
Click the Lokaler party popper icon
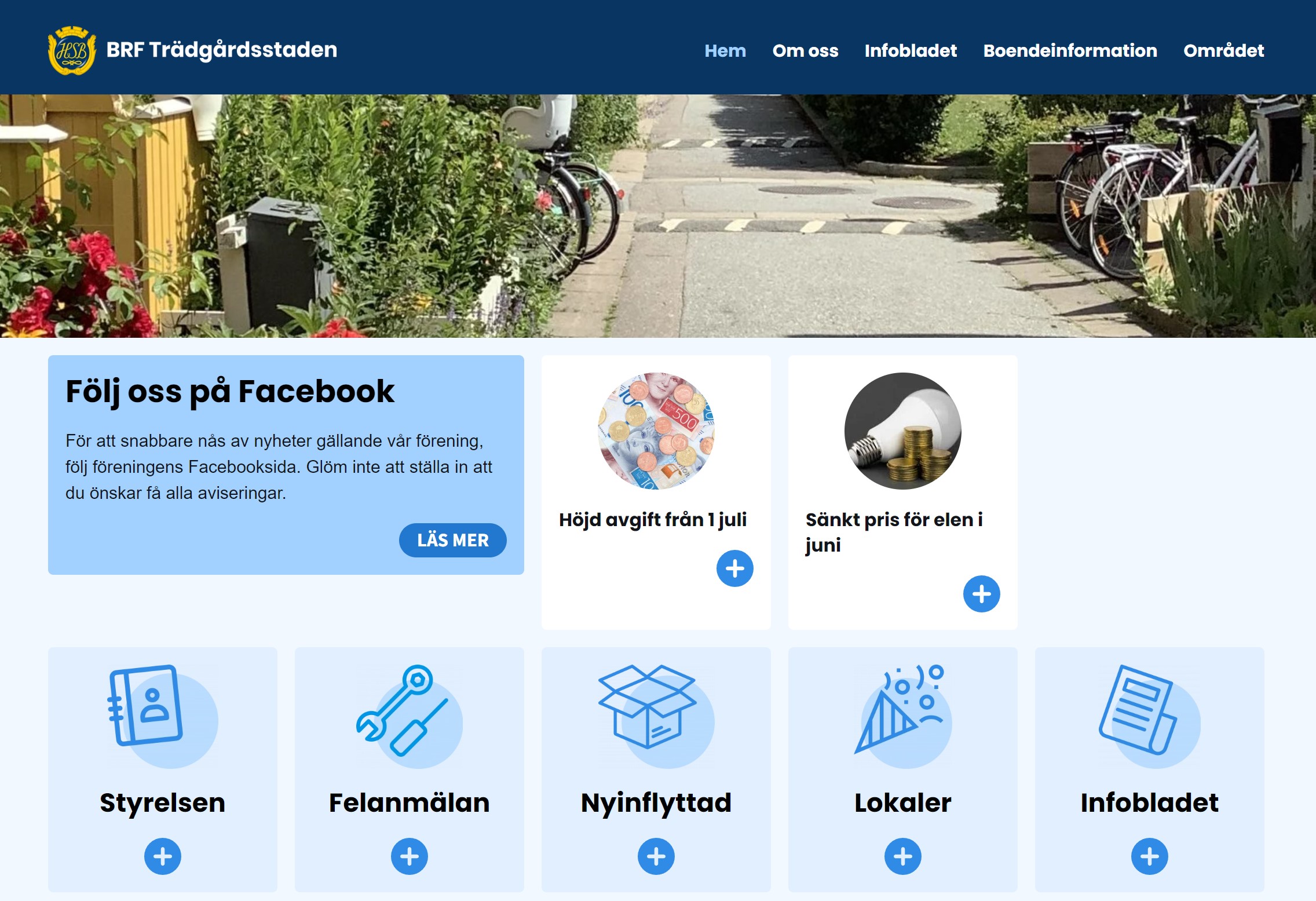pyautogui.click(x=902, y=716)
